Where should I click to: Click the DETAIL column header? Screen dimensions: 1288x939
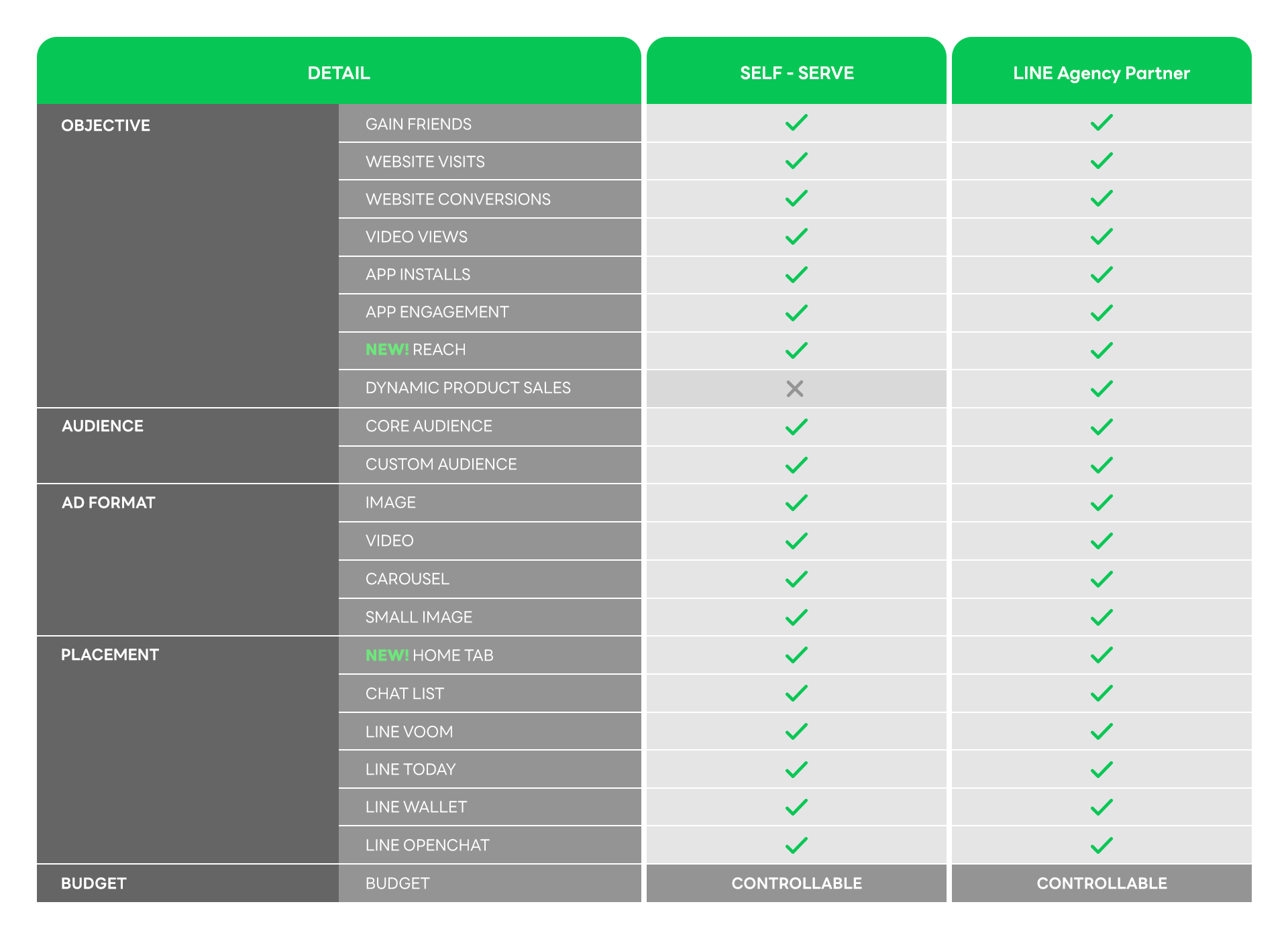tap(339, 73)
